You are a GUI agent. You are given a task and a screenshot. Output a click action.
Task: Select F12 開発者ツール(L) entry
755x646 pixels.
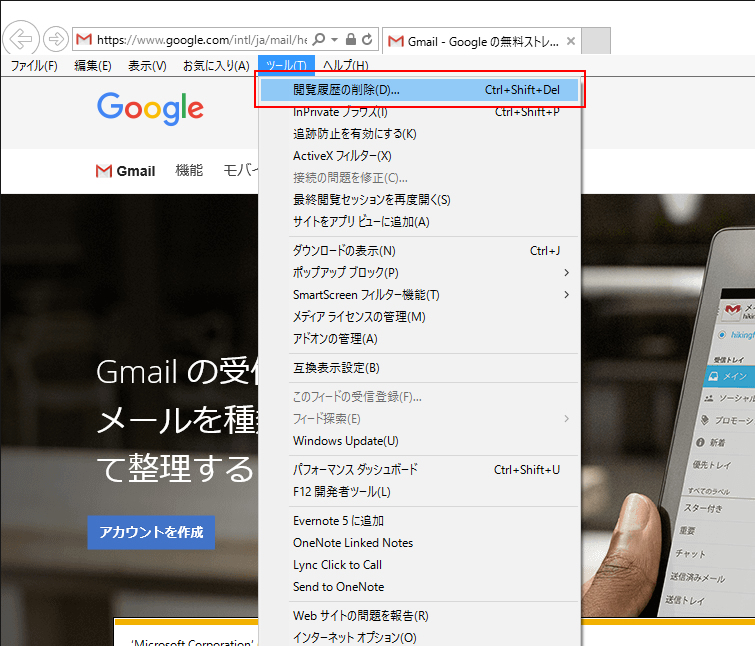[419, 492]
